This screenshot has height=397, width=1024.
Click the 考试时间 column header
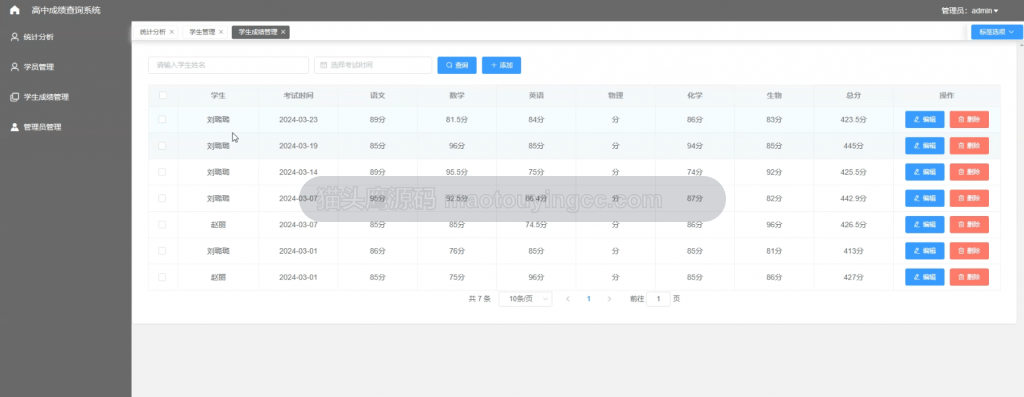coord(298,95)
